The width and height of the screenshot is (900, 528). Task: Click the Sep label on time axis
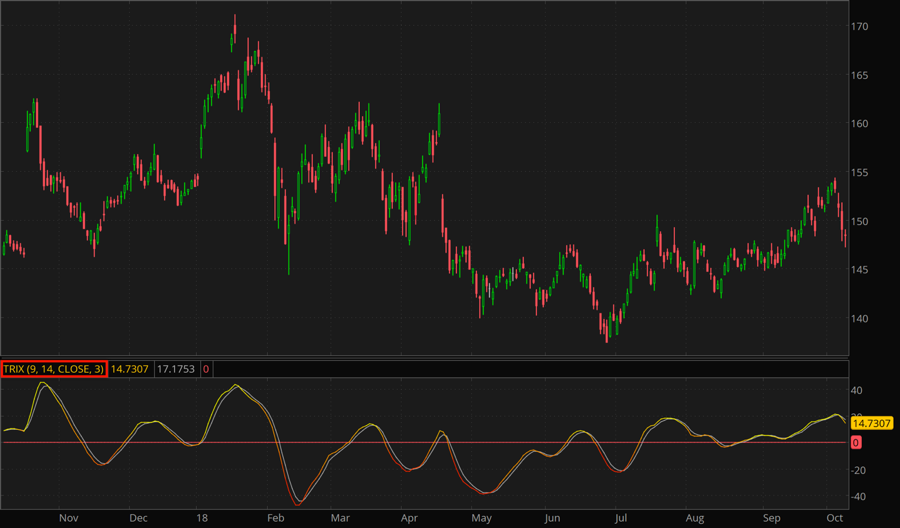pyautogui.click(x=771, y=519)
